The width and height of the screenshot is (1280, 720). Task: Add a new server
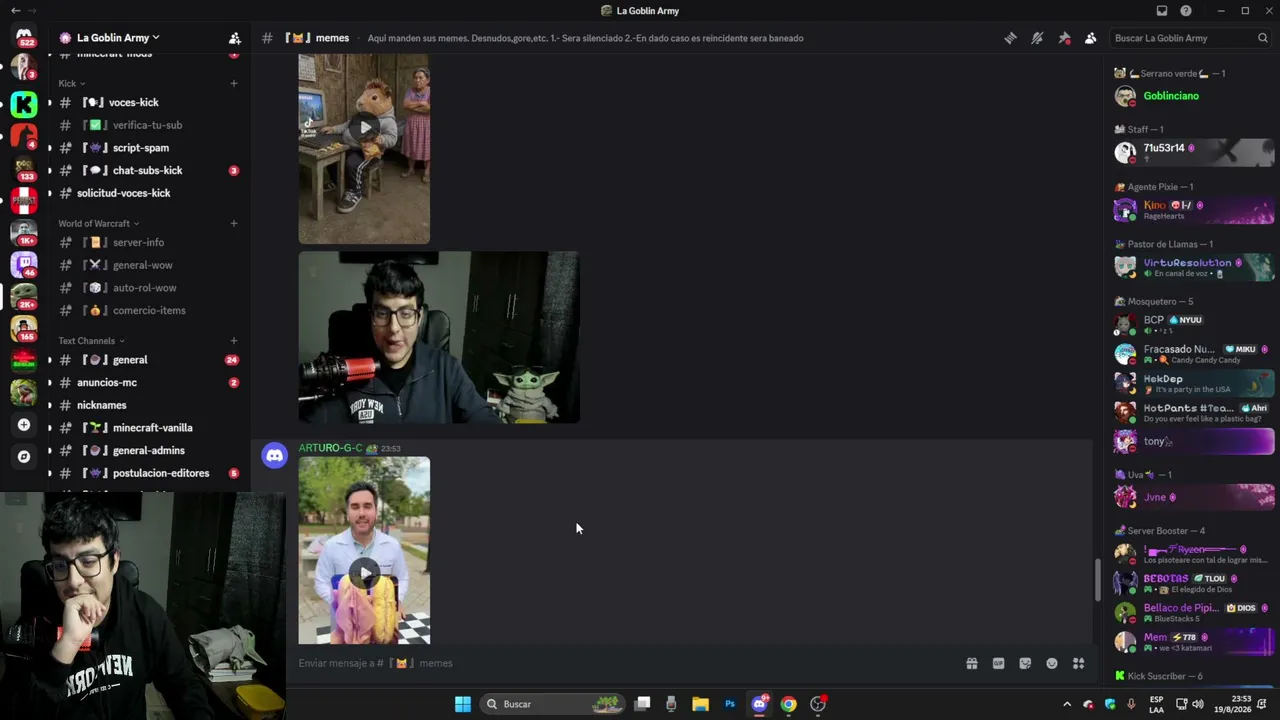24,425
